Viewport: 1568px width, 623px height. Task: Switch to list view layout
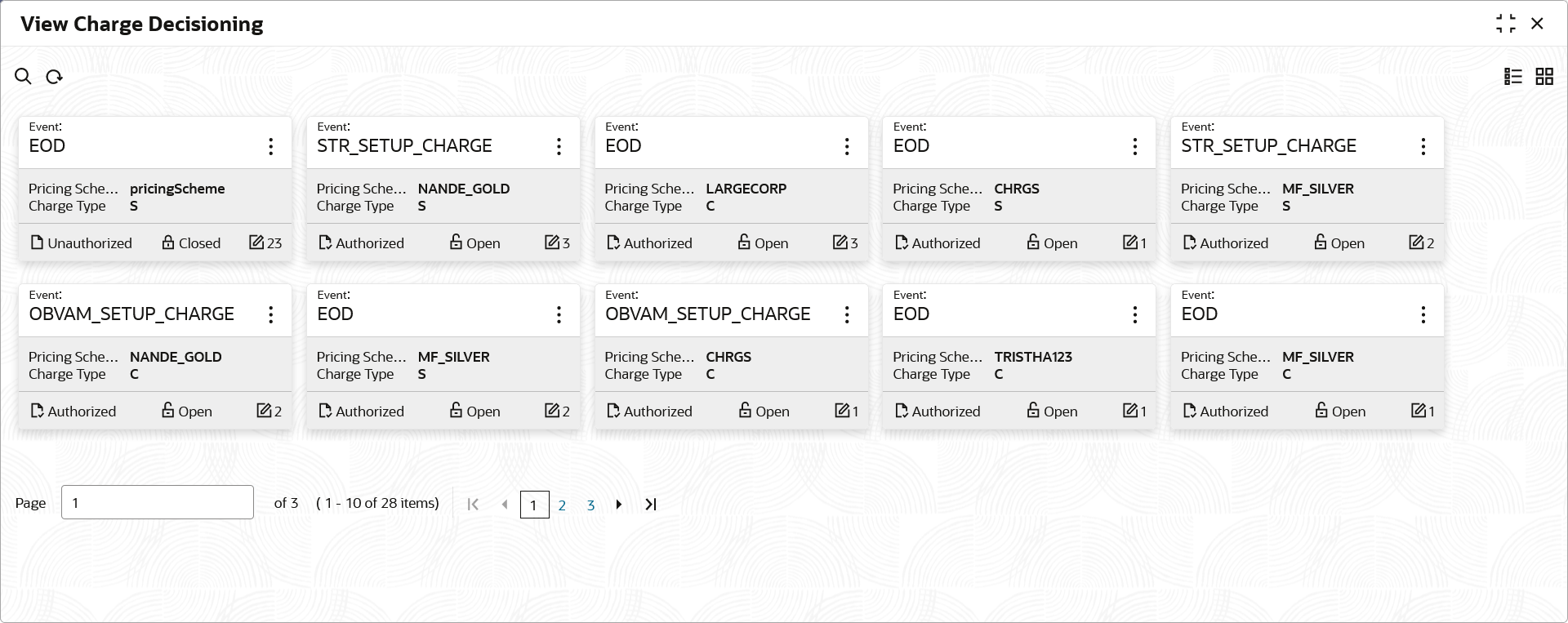[1513, 77]
